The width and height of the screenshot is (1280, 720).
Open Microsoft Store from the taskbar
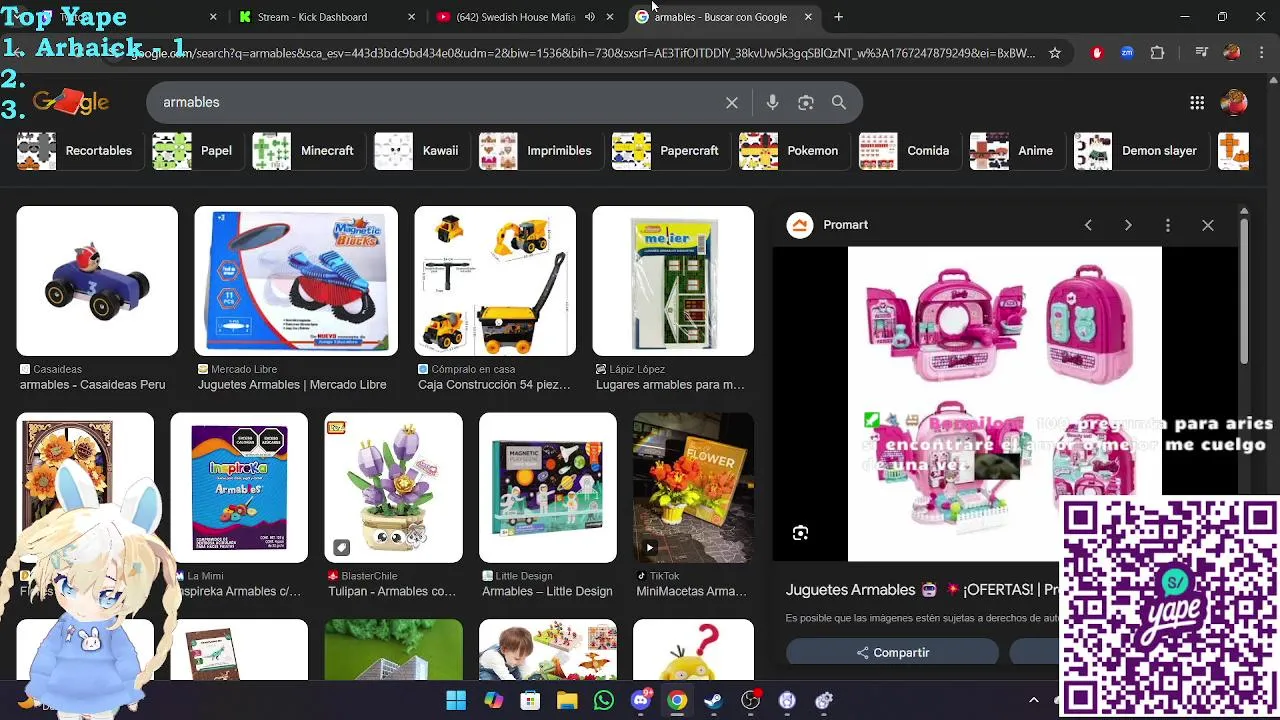[x=530, y=700]
